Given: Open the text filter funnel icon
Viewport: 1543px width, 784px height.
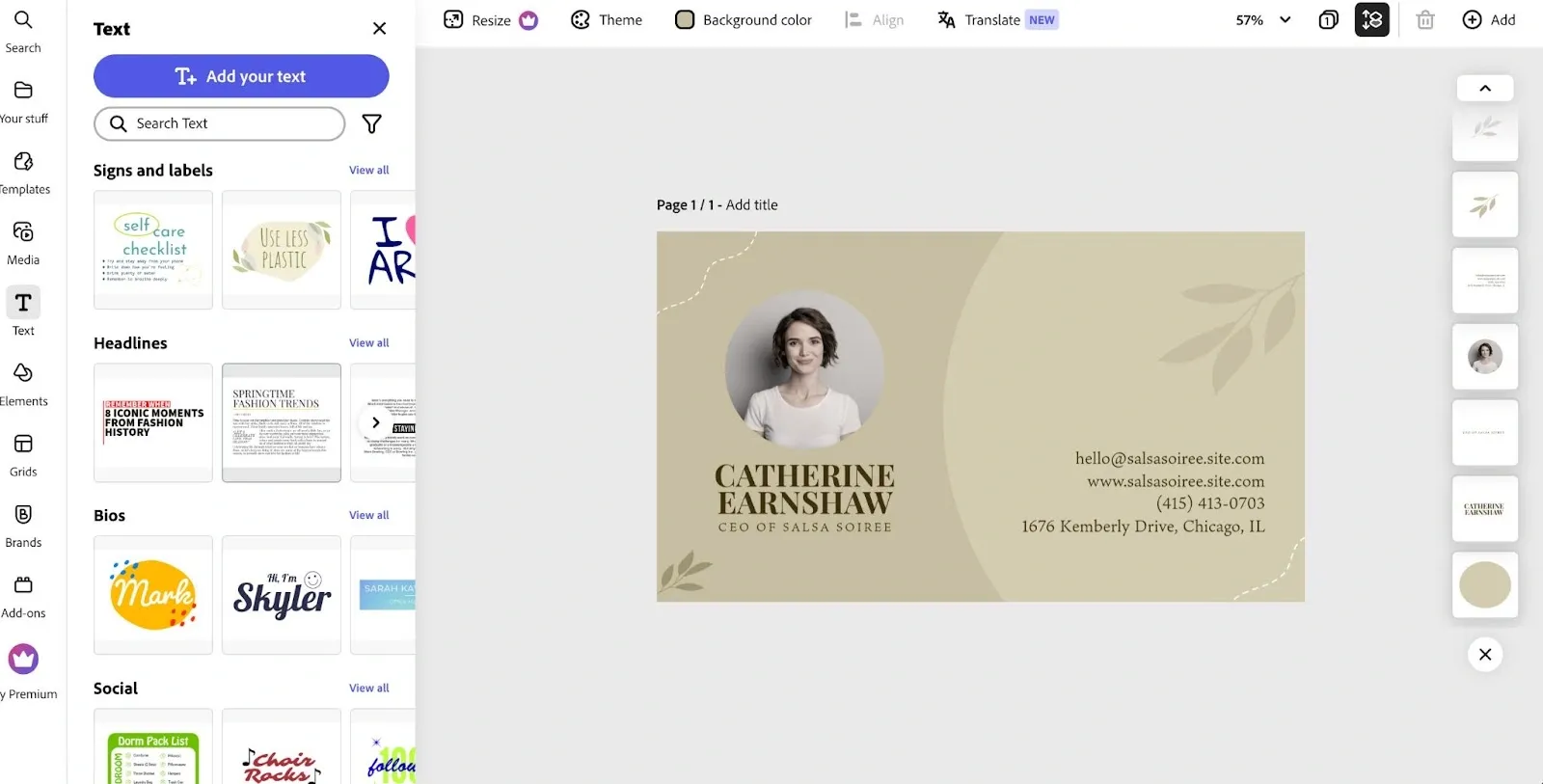Looking at the screenshot, I should 371,123.
